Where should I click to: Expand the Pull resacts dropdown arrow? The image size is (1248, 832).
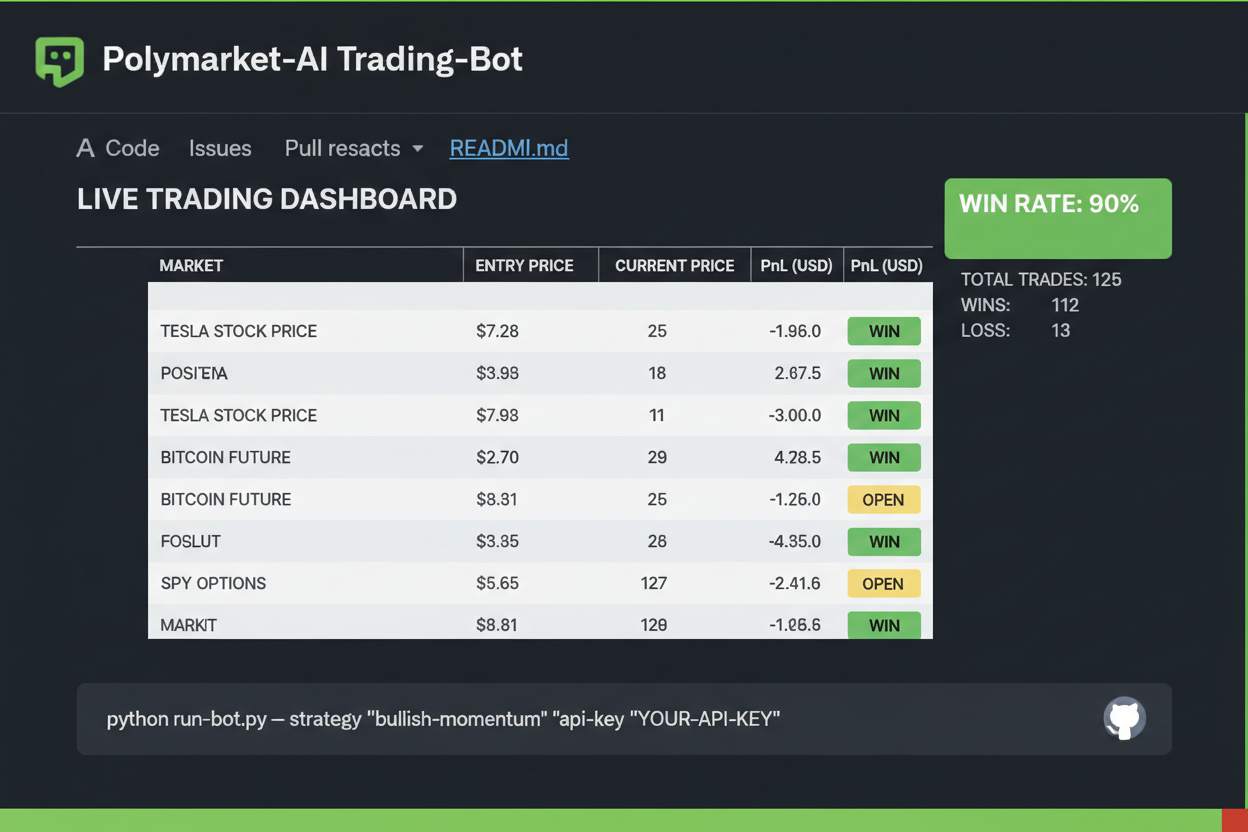click(x=418, y=149)
